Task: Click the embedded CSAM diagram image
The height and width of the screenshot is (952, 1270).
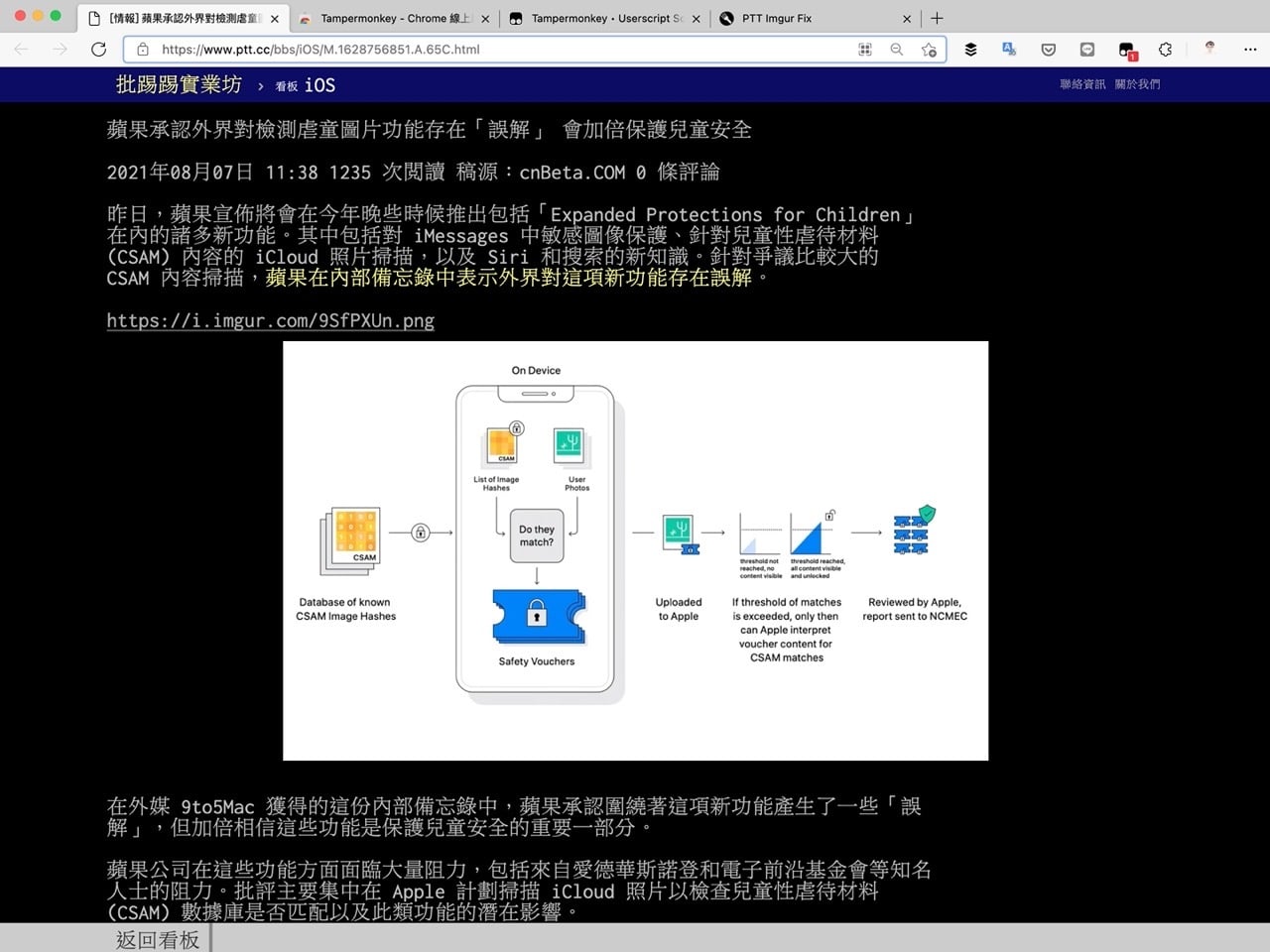Action: (x=635, y=550)
